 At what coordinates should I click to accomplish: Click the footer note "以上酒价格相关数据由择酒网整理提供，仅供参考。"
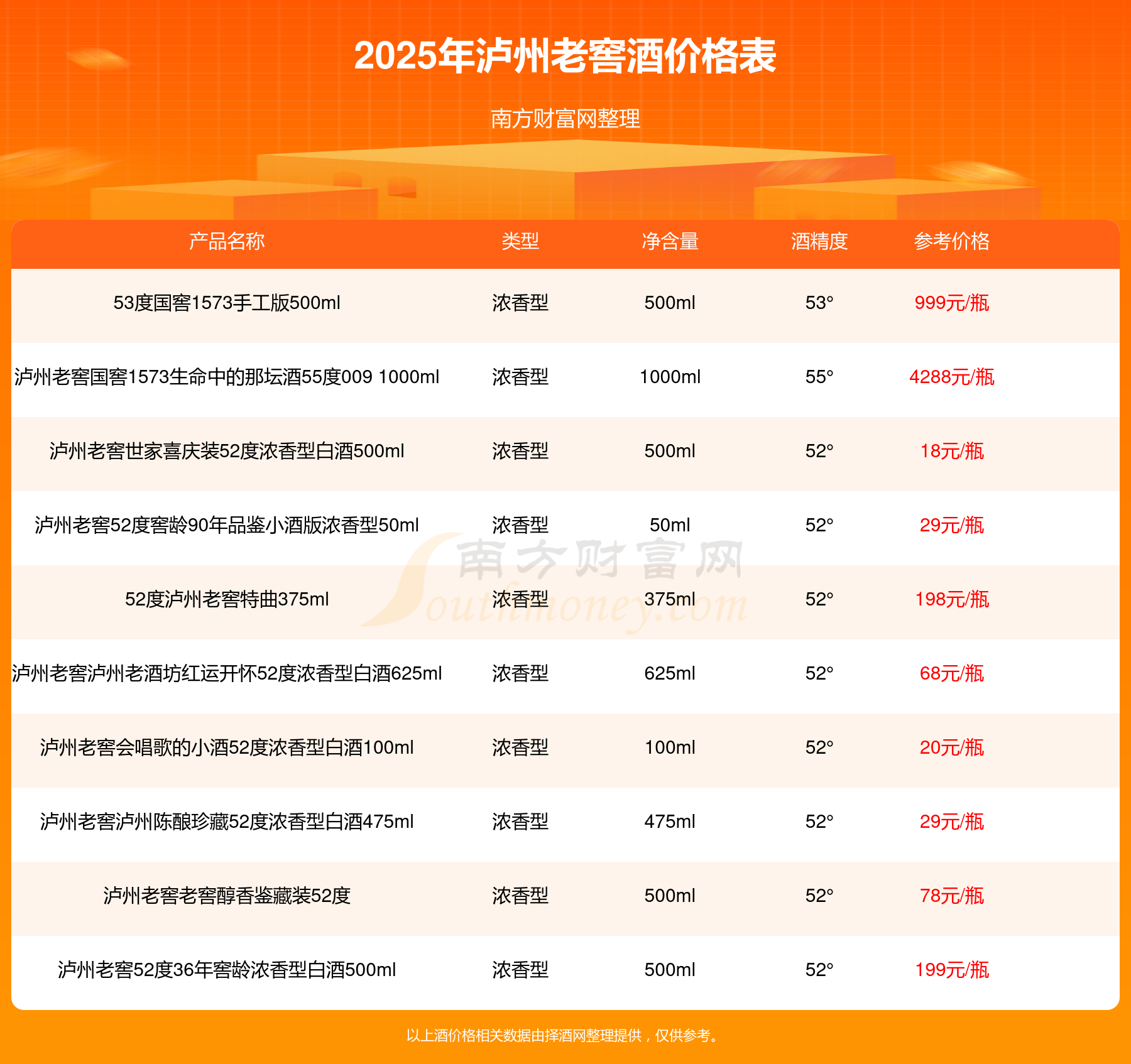coord(564,1036)
